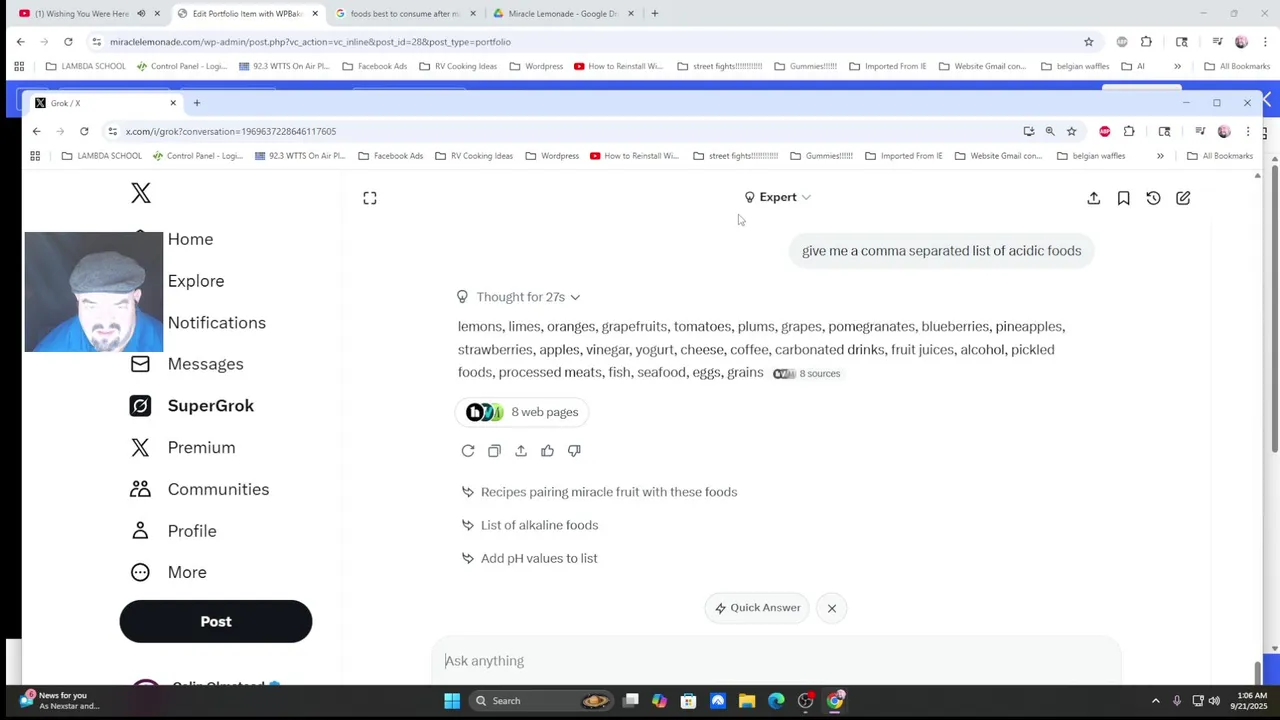1280x720 pixels.
Task: Click the 8 sources inline link
Action: (807, 374)
